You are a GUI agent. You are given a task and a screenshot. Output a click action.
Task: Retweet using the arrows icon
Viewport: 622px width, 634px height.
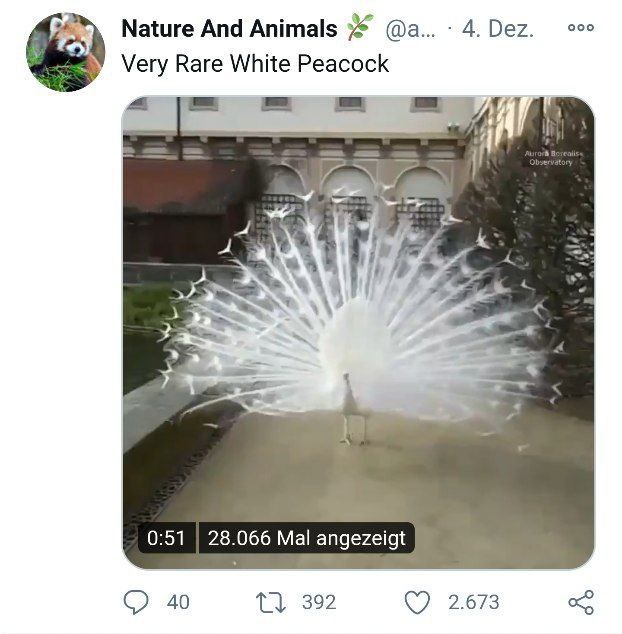pos(271,602)
